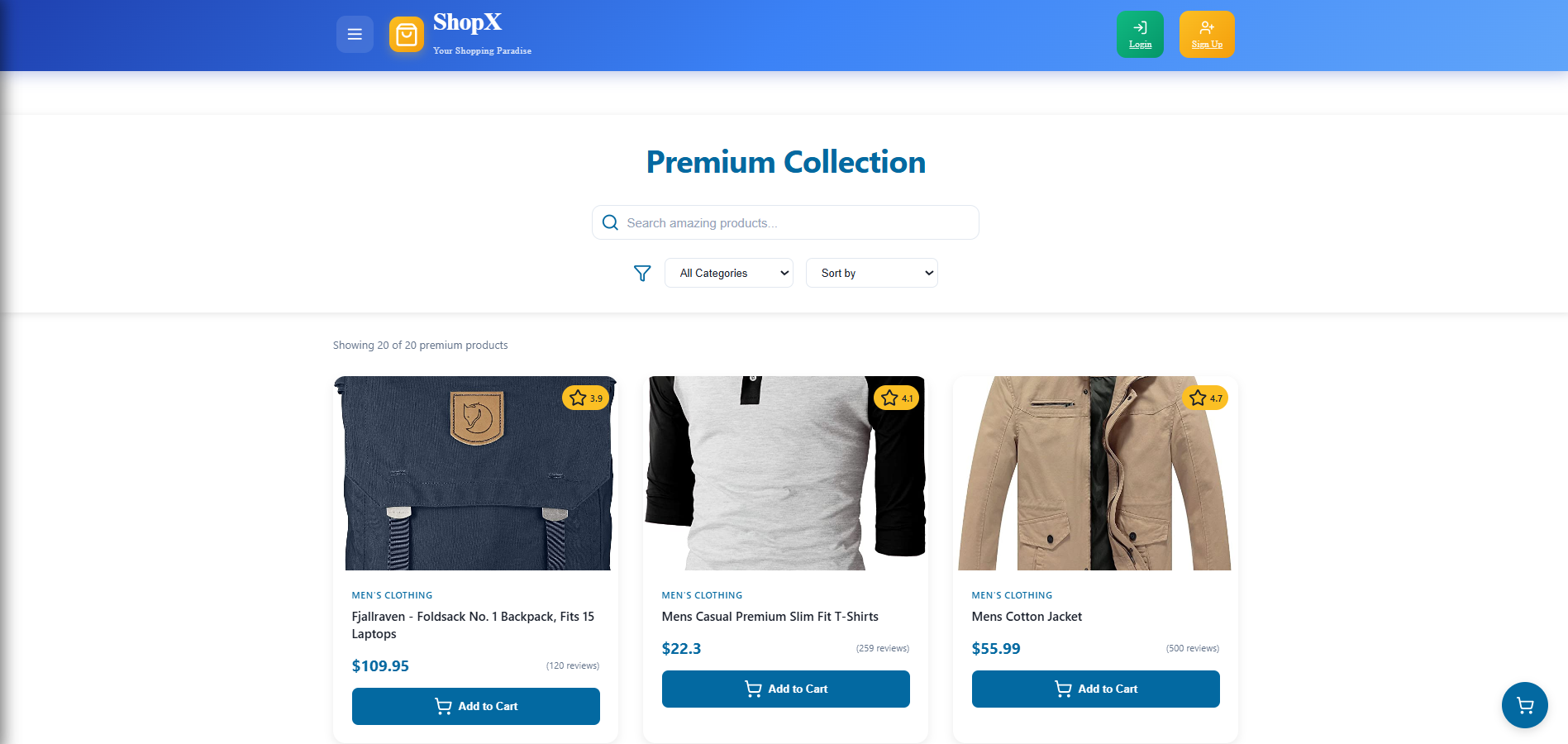The image size is (1568, 744).
Task: Click the 4.1 star rating badge
Action: (897, 398)
